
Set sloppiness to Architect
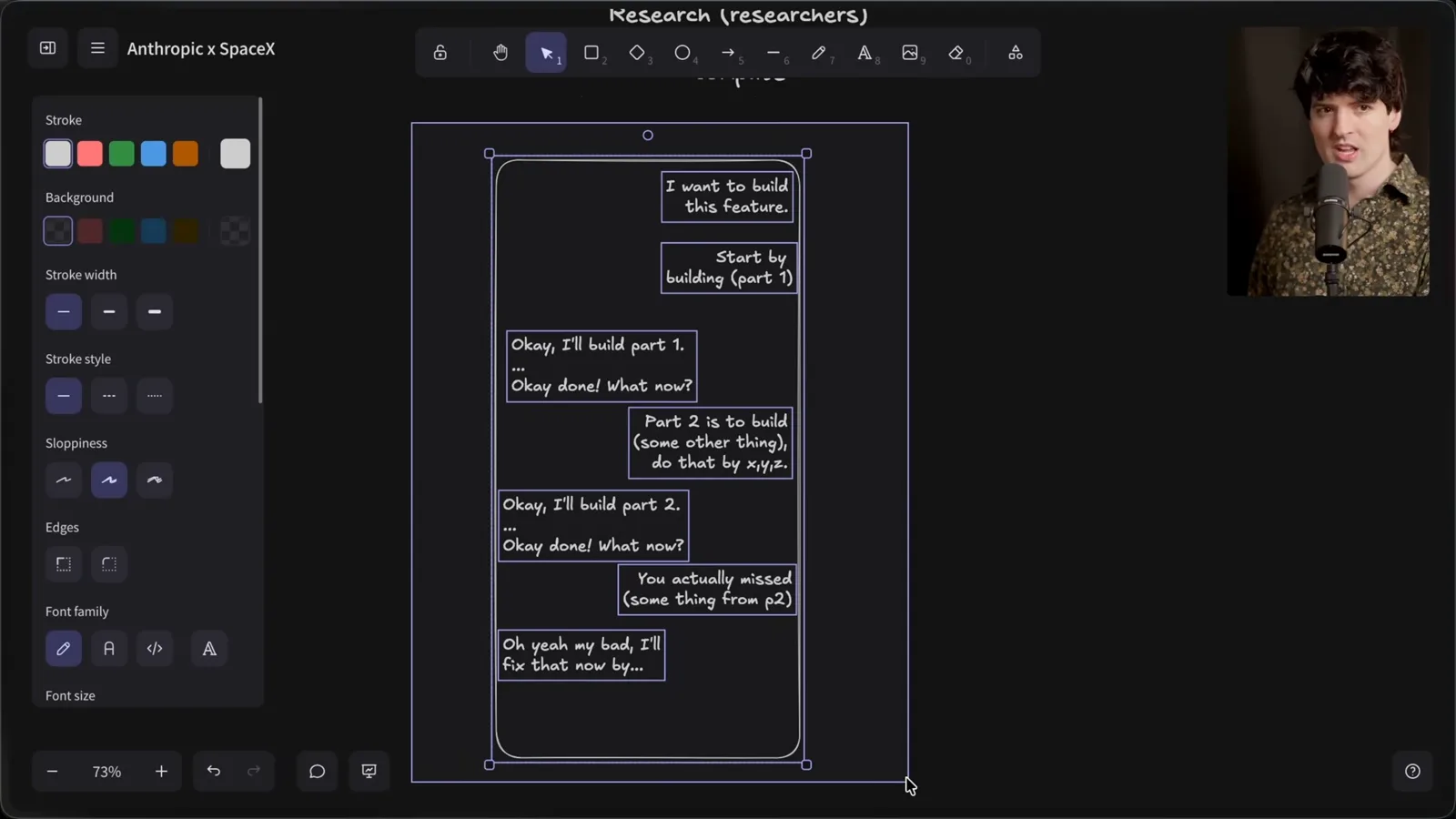[x=64, y=480]
